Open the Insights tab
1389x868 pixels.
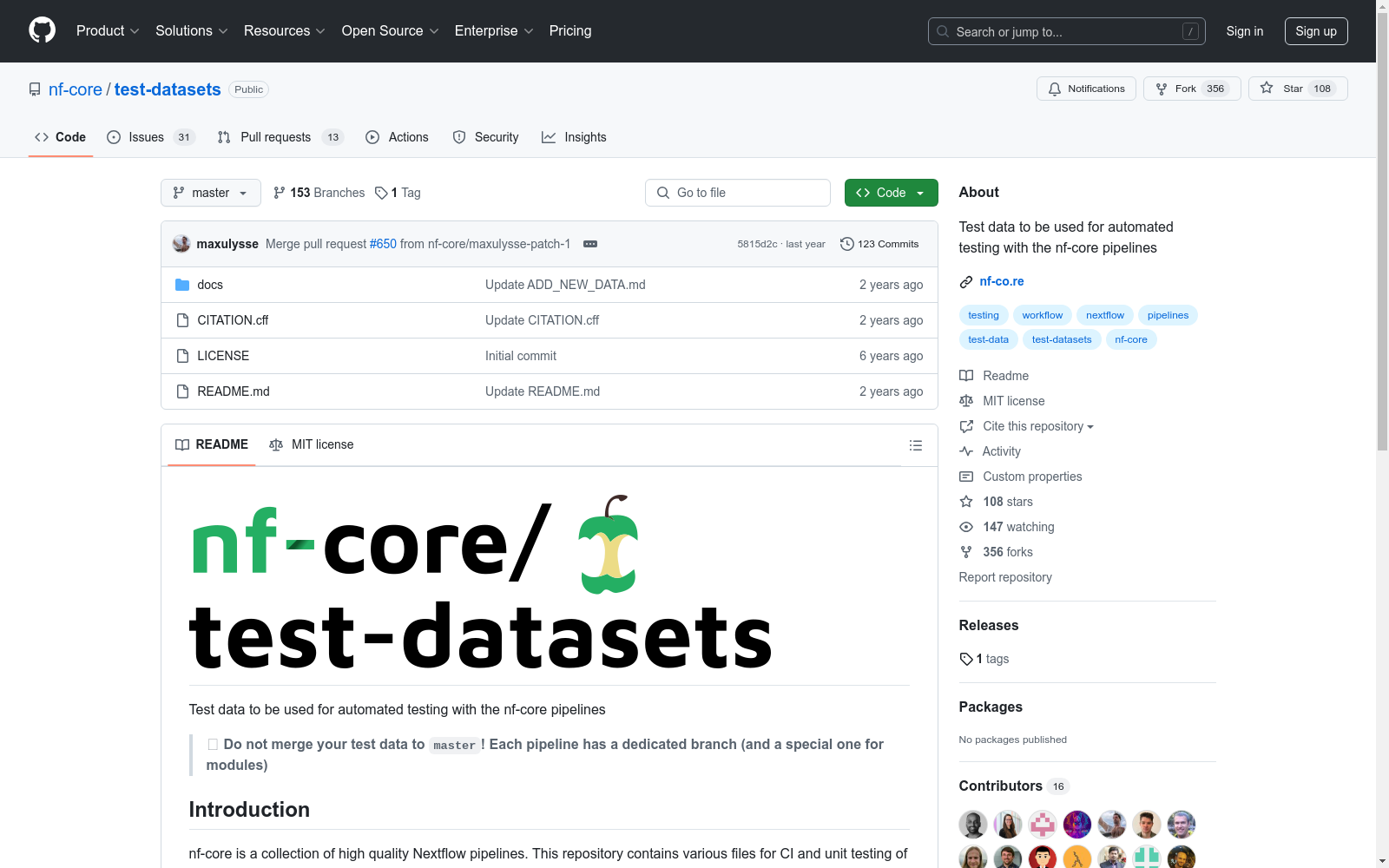coord(575,137)
